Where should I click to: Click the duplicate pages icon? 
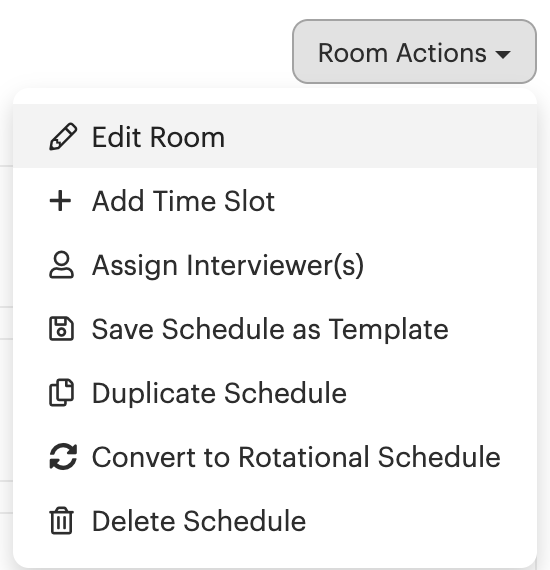click(x=61, y=393)
